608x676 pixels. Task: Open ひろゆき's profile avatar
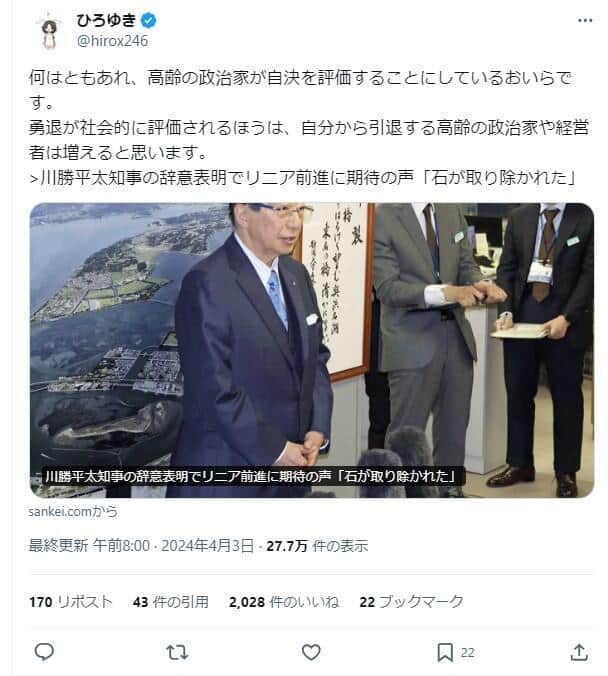pos(49,30)
